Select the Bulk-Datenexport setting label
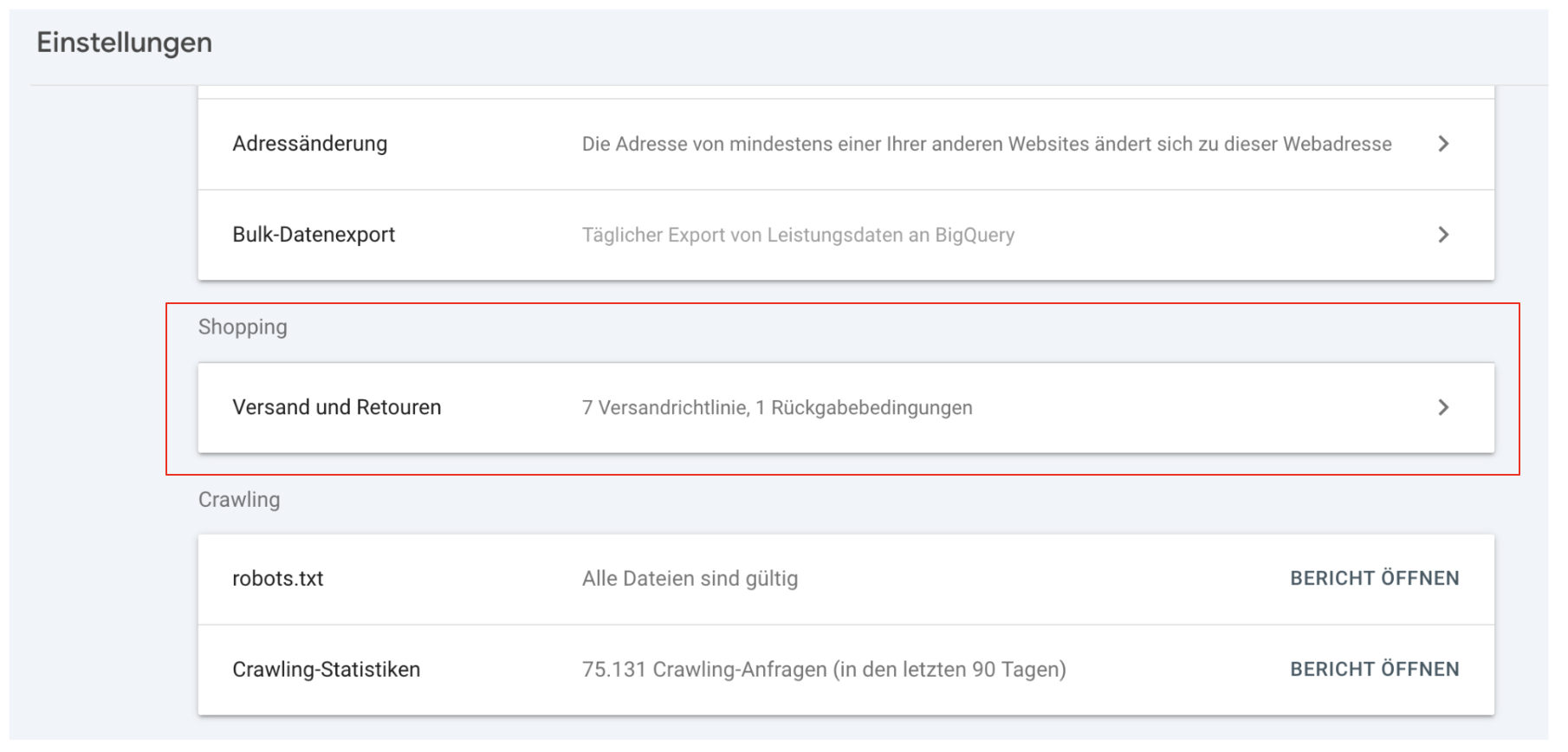 (314, 235)
